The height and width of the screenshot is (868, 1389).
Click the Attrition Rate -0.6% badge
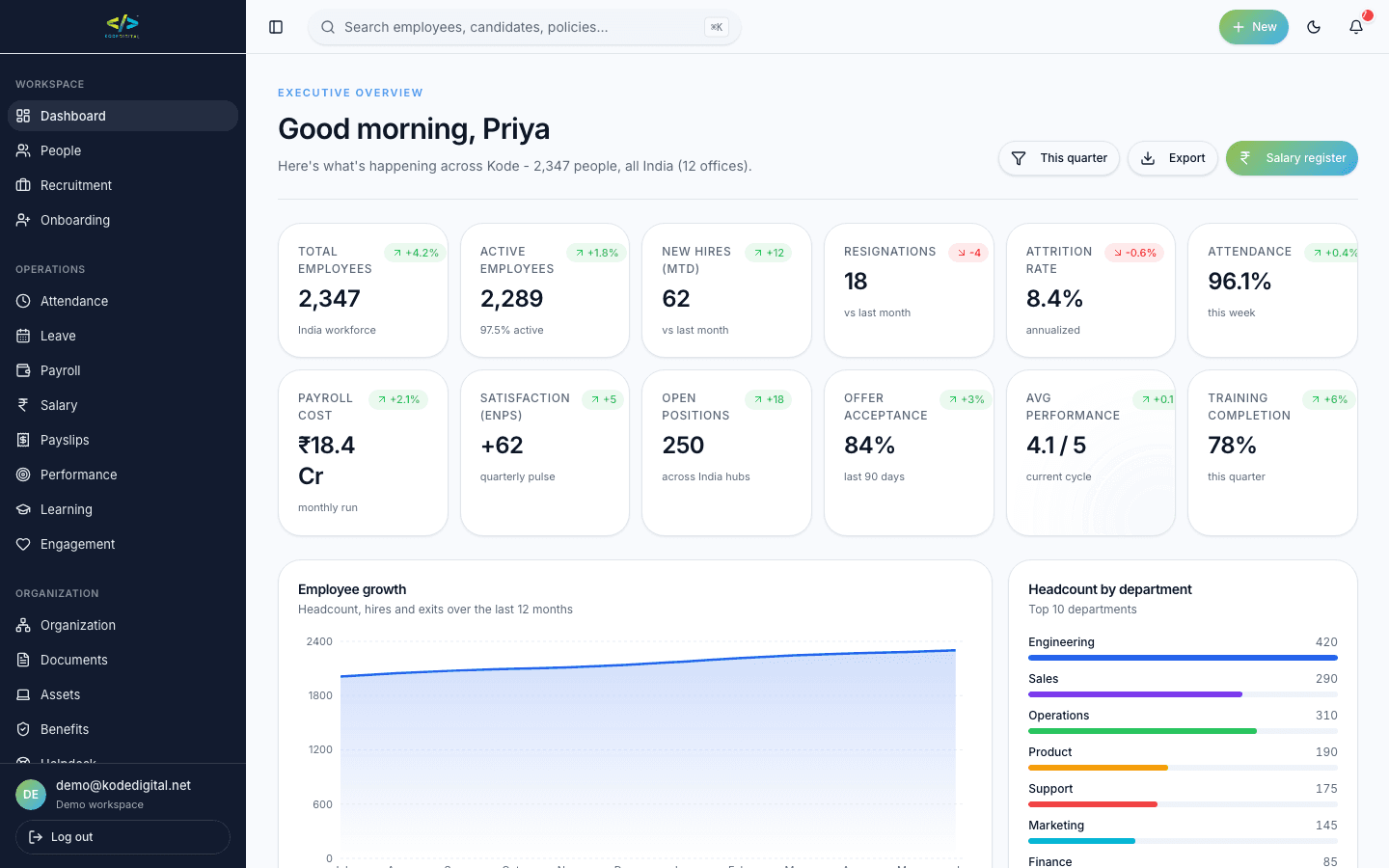[x=1134, y=253]
